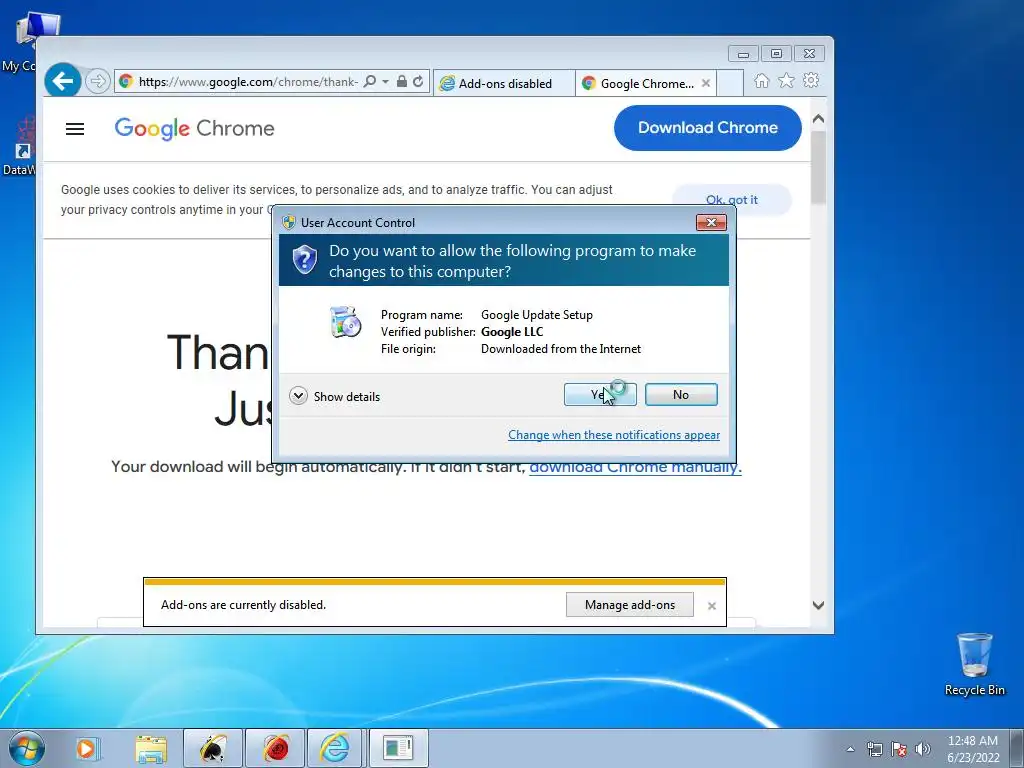The height and width of the screenshot is (768, 1024).
Task: Click the Google Update Setup installer icon
Action: tap(345, 321)
